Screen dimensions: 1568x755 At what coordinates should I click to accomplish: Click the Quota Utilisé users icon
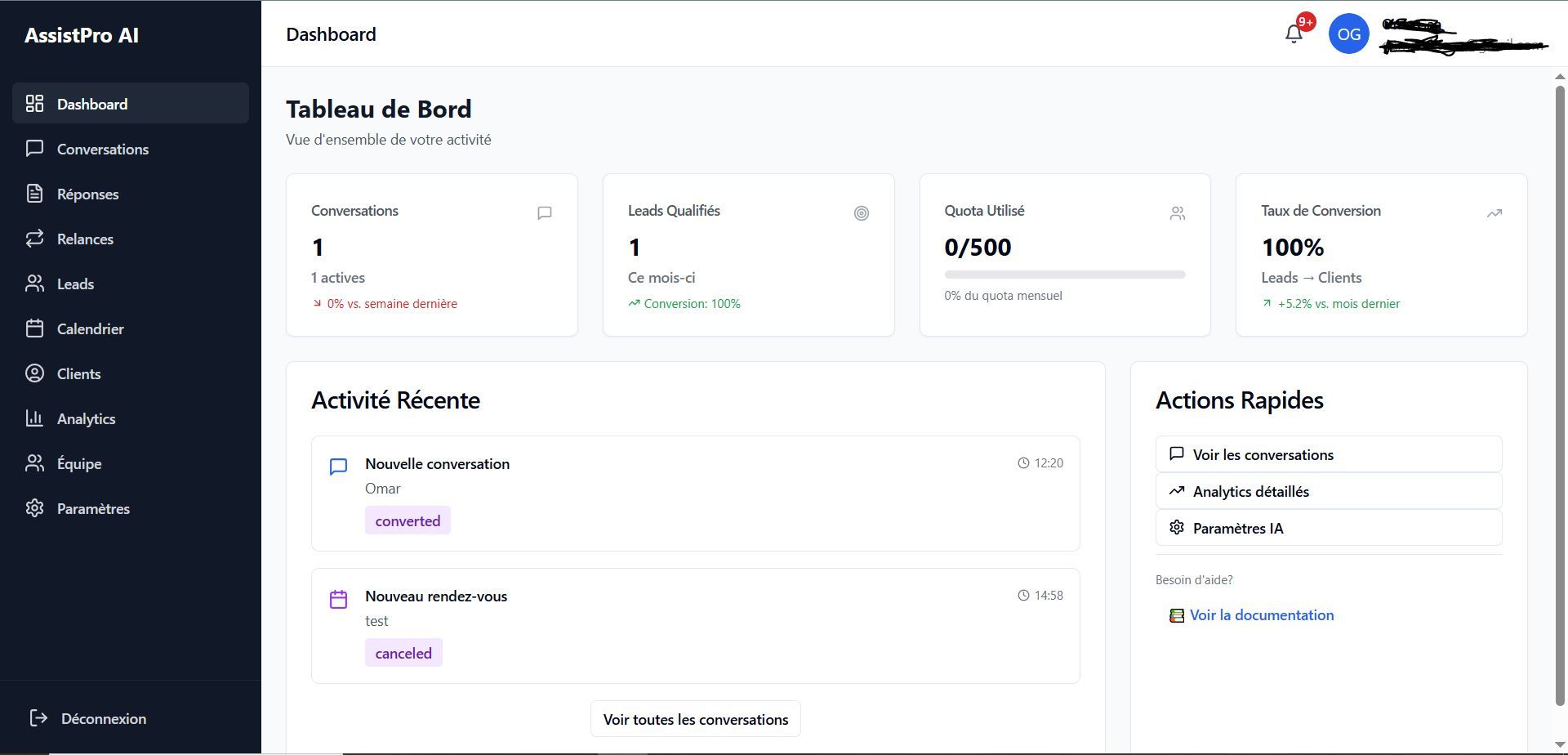coord(1177,213)
